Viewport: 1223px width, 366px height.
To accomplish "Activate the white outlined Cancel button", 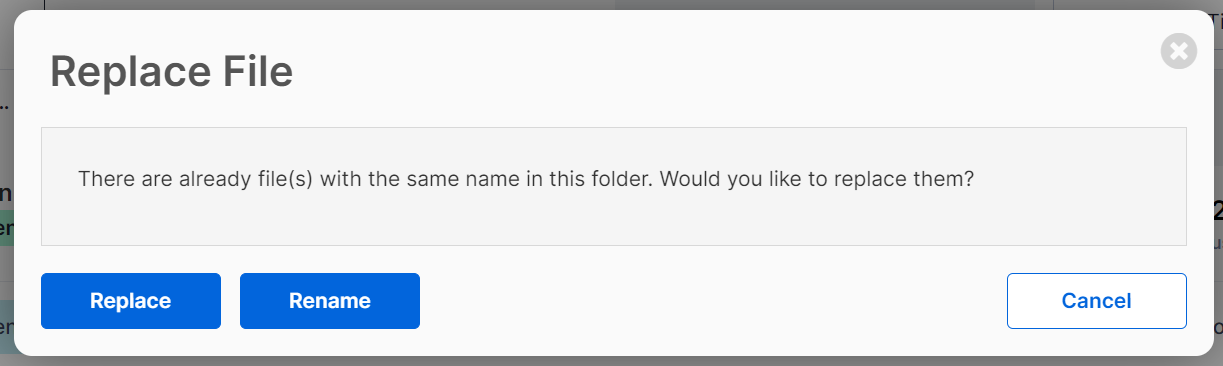I will click(x=1096, y=301).
